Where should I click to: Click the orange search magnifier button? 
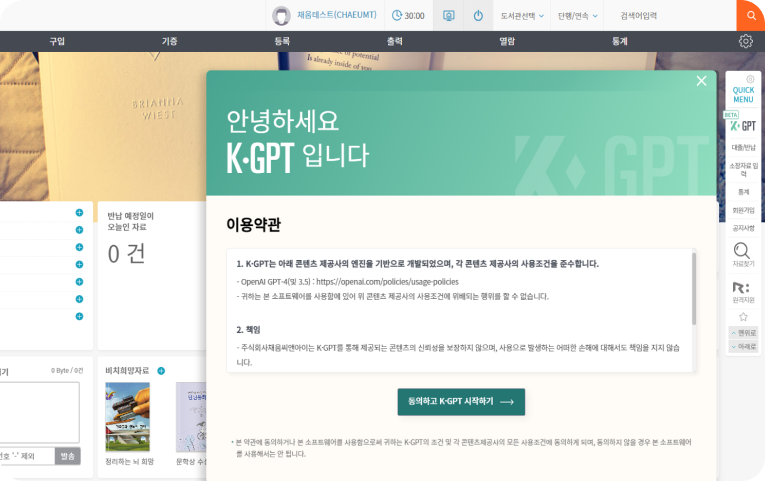[x=751, y=16]
